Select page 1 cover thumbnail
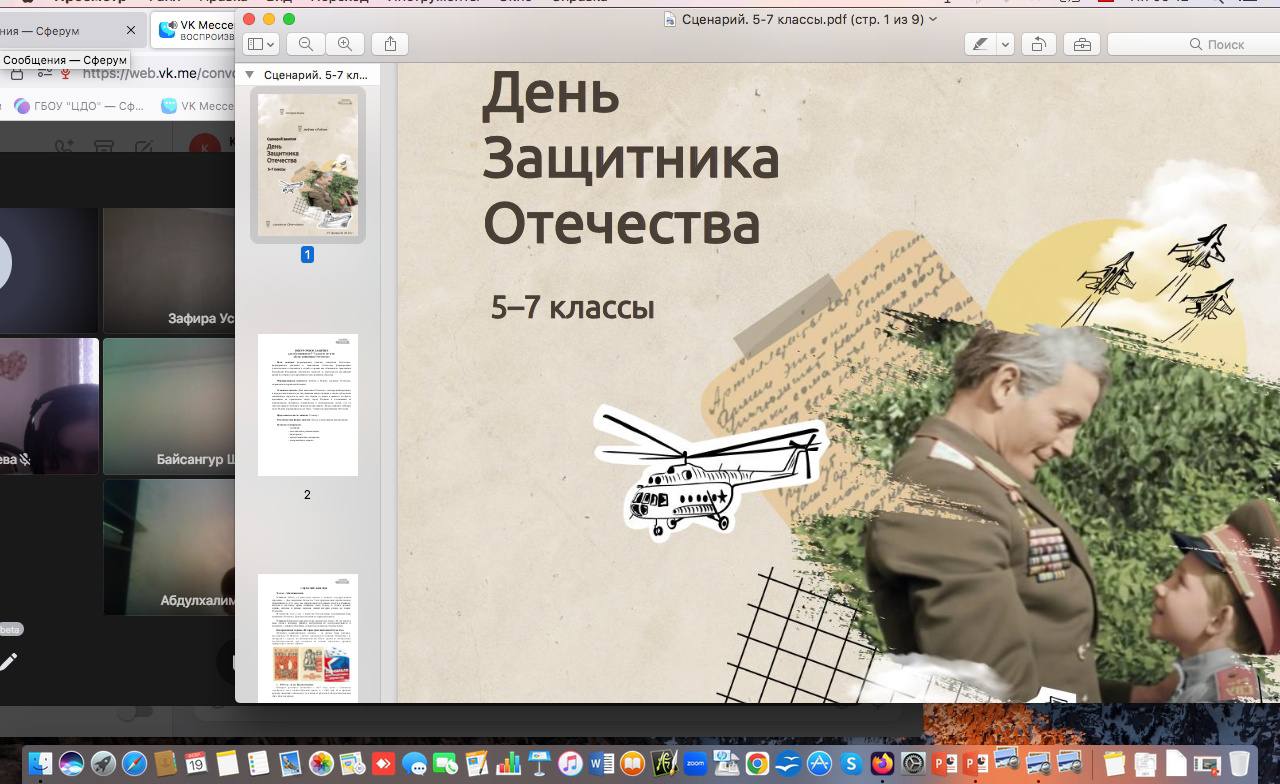The image size is (1280, 784). pos(307,165)
